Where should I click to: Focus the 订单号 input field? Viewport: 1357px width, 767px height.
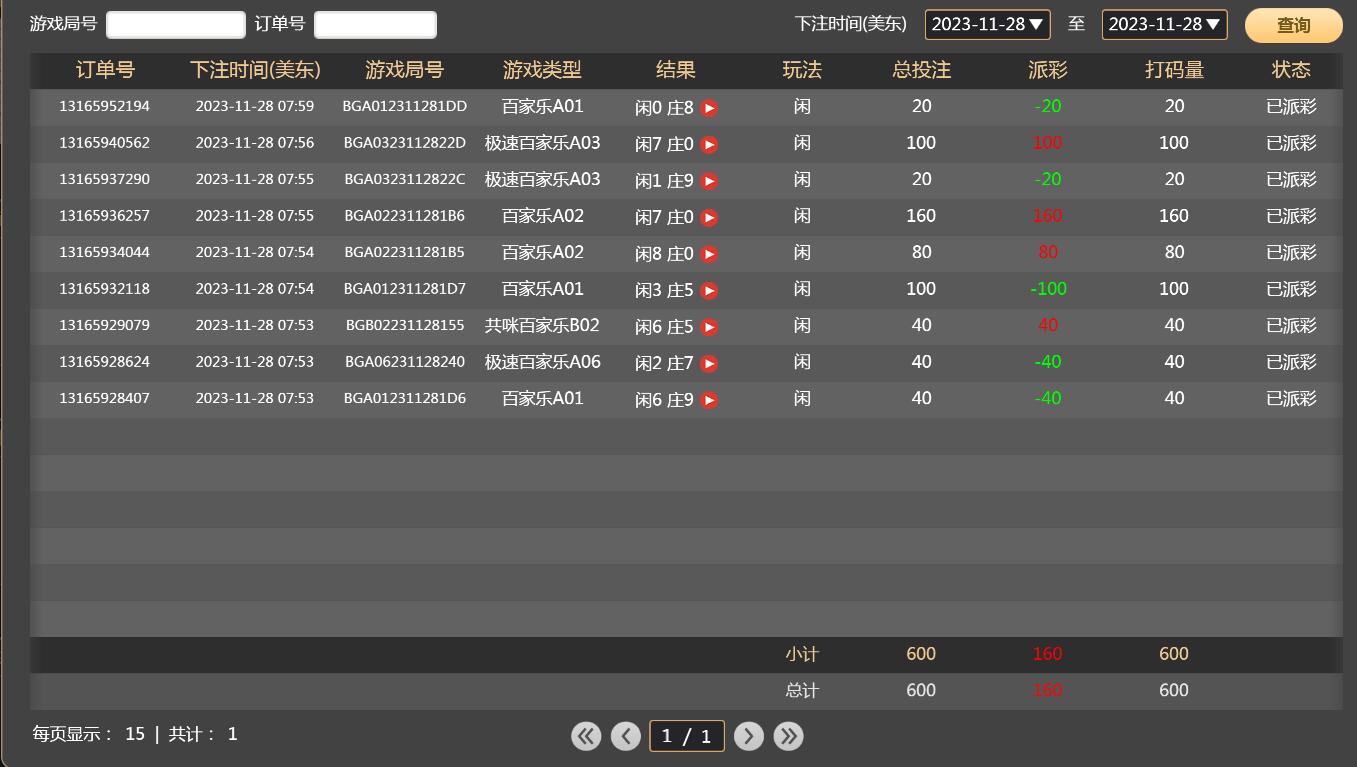pyautogui.click(x=375, y=24)
